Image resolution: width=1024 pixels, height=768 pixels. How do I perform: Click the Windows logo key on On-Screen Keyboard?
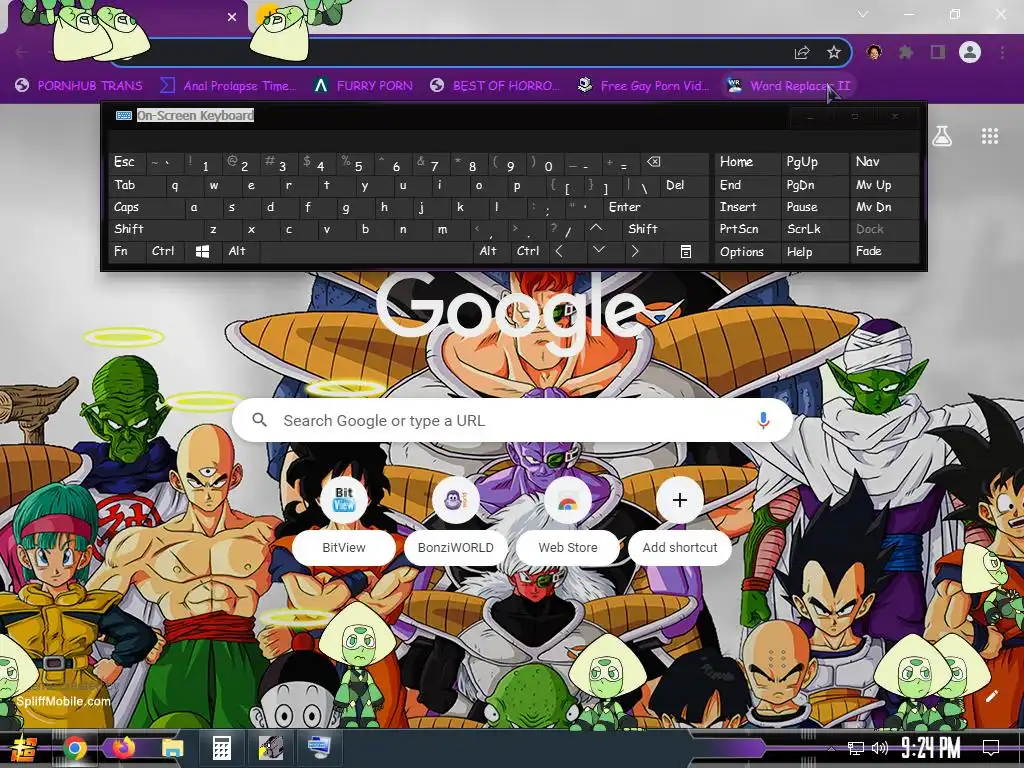pos(202,251)
